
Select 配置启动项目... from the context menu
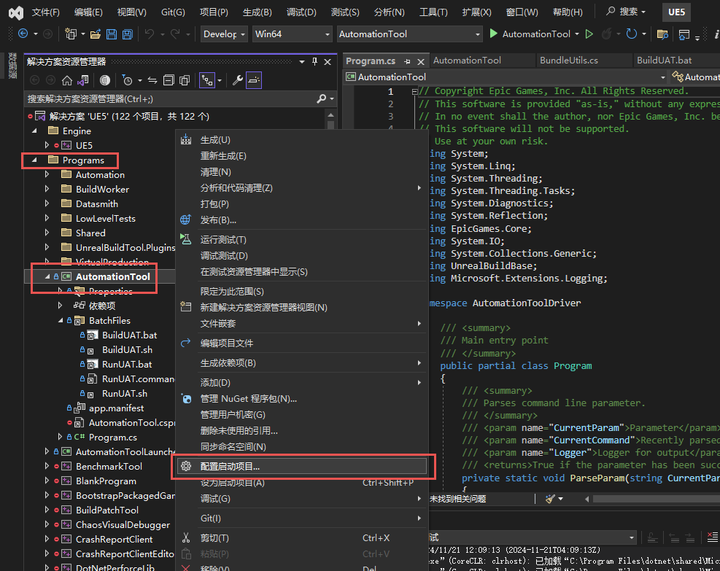click(230, 466)
